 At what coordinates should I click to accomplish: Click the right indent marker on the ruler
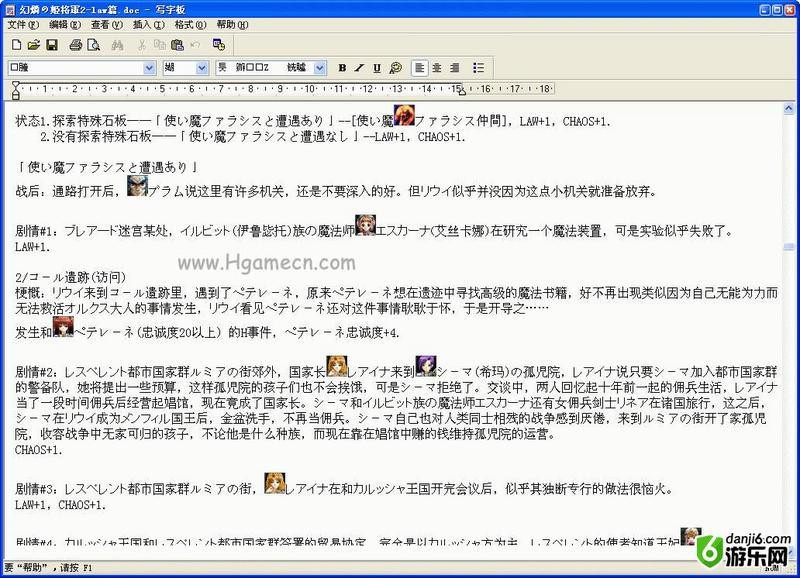(x=459, y=93)
